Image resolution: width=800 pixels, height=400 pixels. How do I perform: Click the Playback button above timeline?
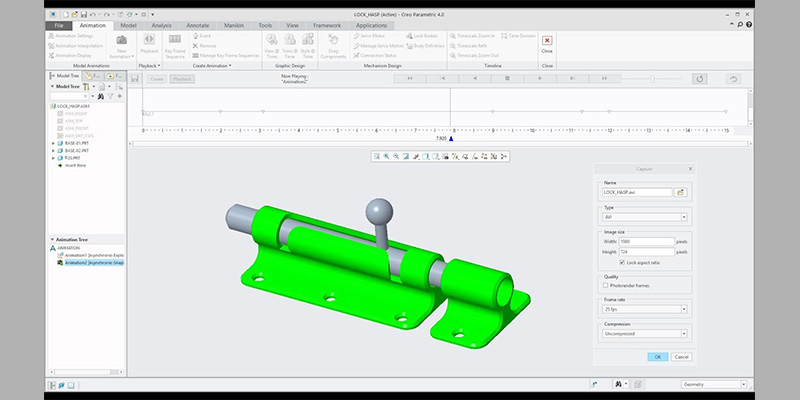182,79
